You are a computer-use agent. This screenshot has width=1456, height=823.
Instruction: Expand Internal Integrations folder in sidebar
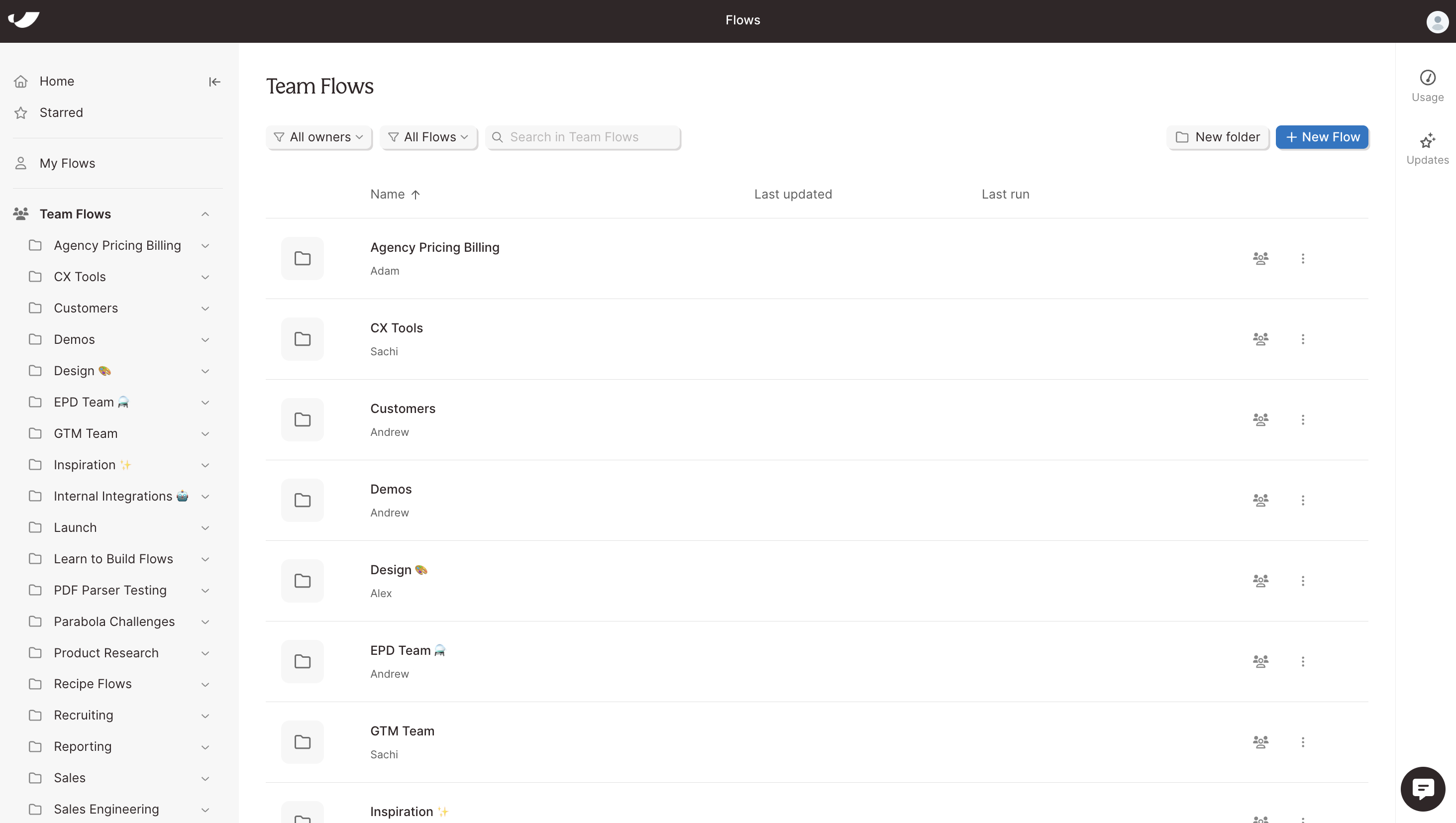coord(205,496)
